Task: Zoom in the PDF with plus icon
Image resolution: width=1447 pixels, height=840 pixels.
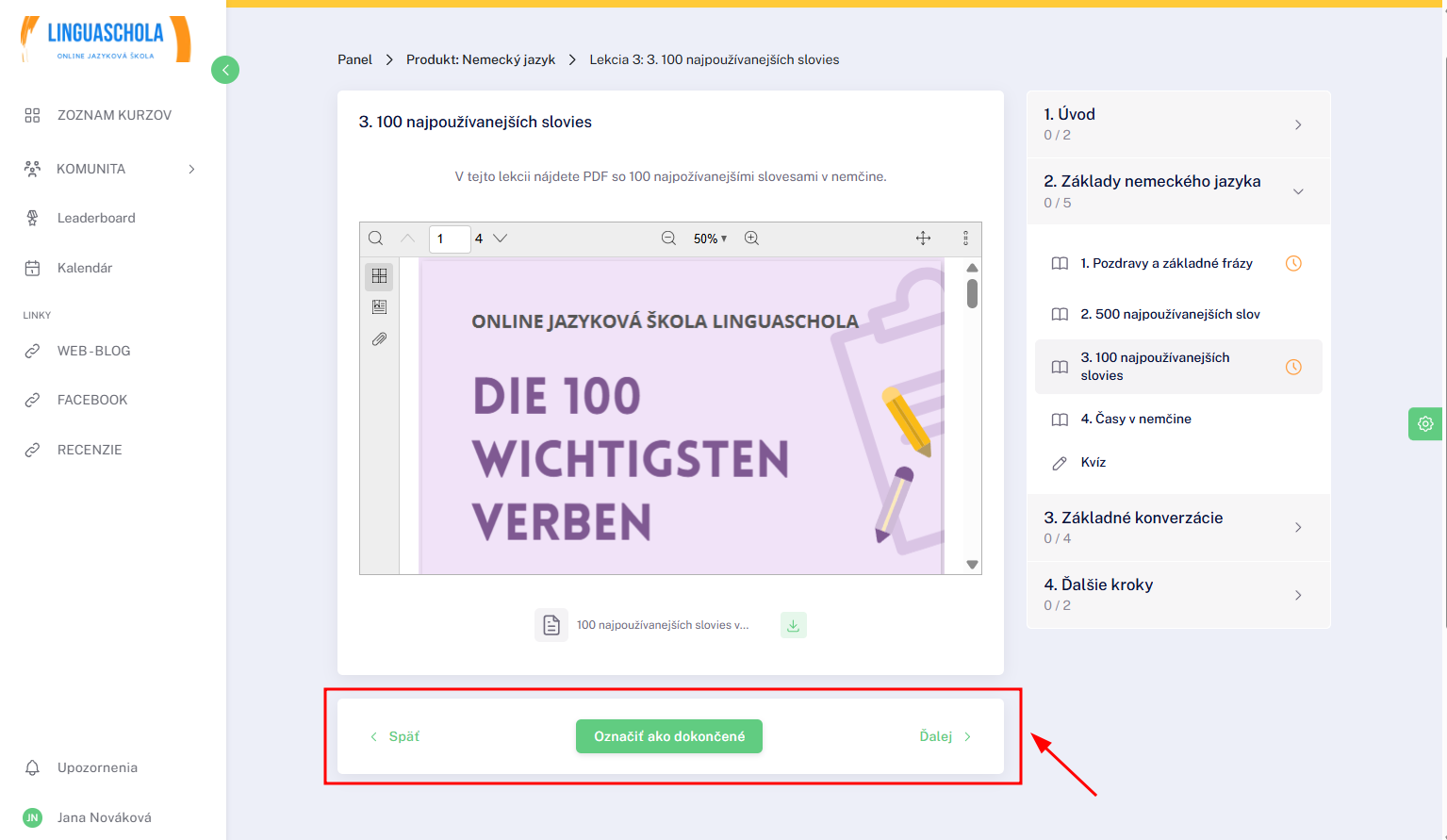Action: pyautogui.click(x=751, y=239)
